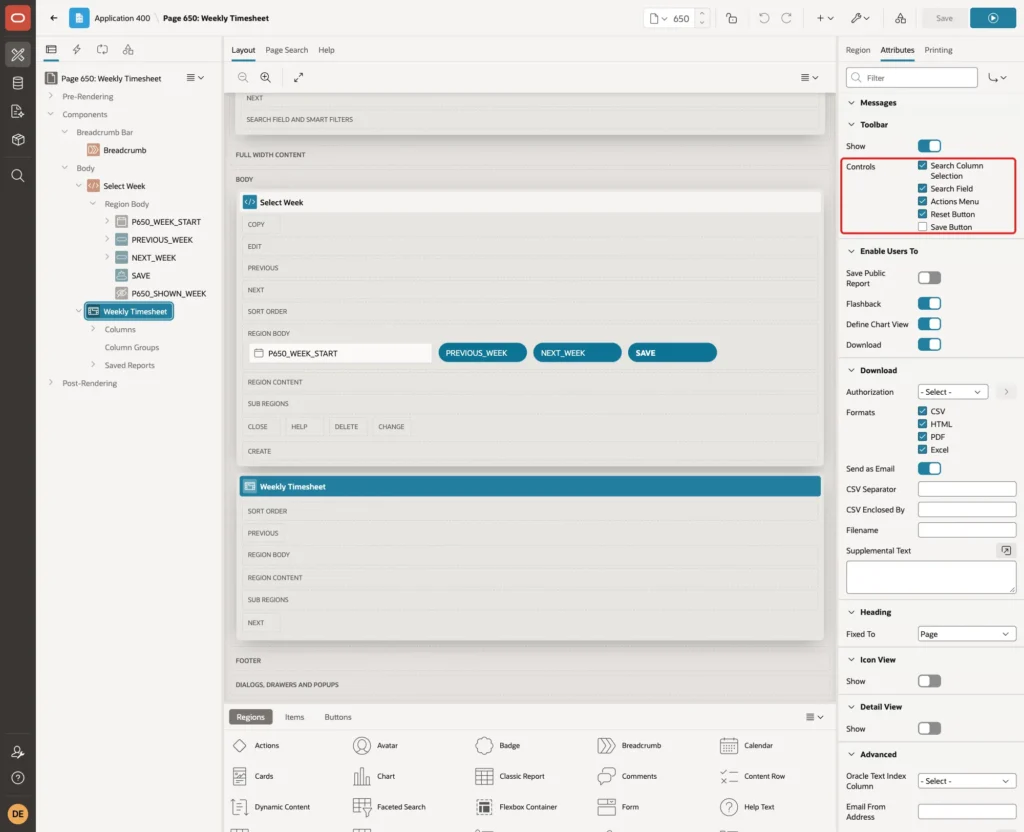Image resolution: width=1024 pixels, height=832 pixels.
Task: Expand the Post-Rendering tree node
Action: tap(51, 383)
